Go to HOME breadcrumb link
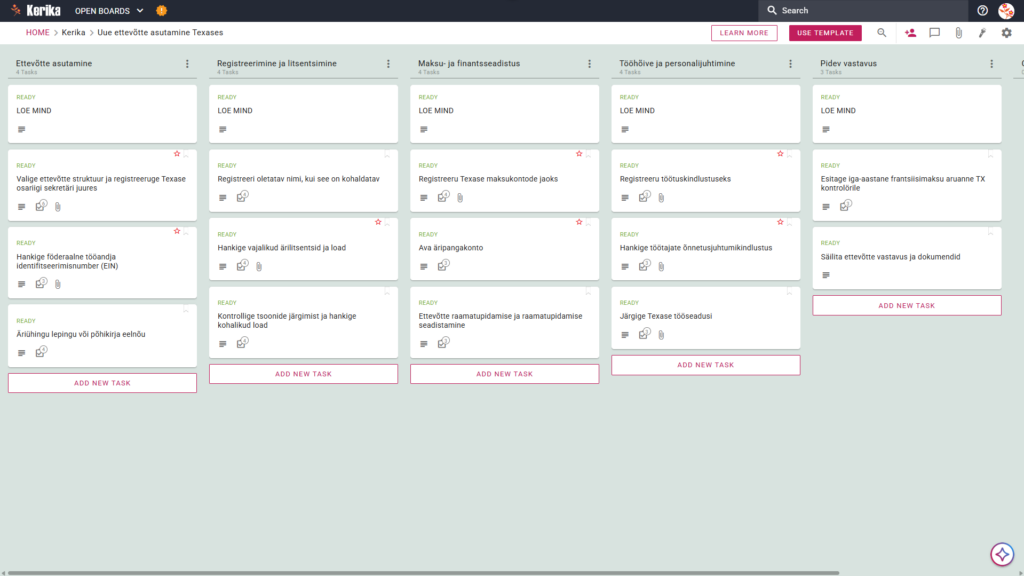 coord(37,33)
